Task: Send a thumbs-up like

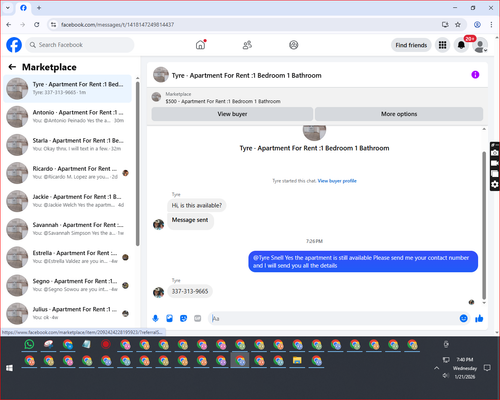Action: coord(479,318)
